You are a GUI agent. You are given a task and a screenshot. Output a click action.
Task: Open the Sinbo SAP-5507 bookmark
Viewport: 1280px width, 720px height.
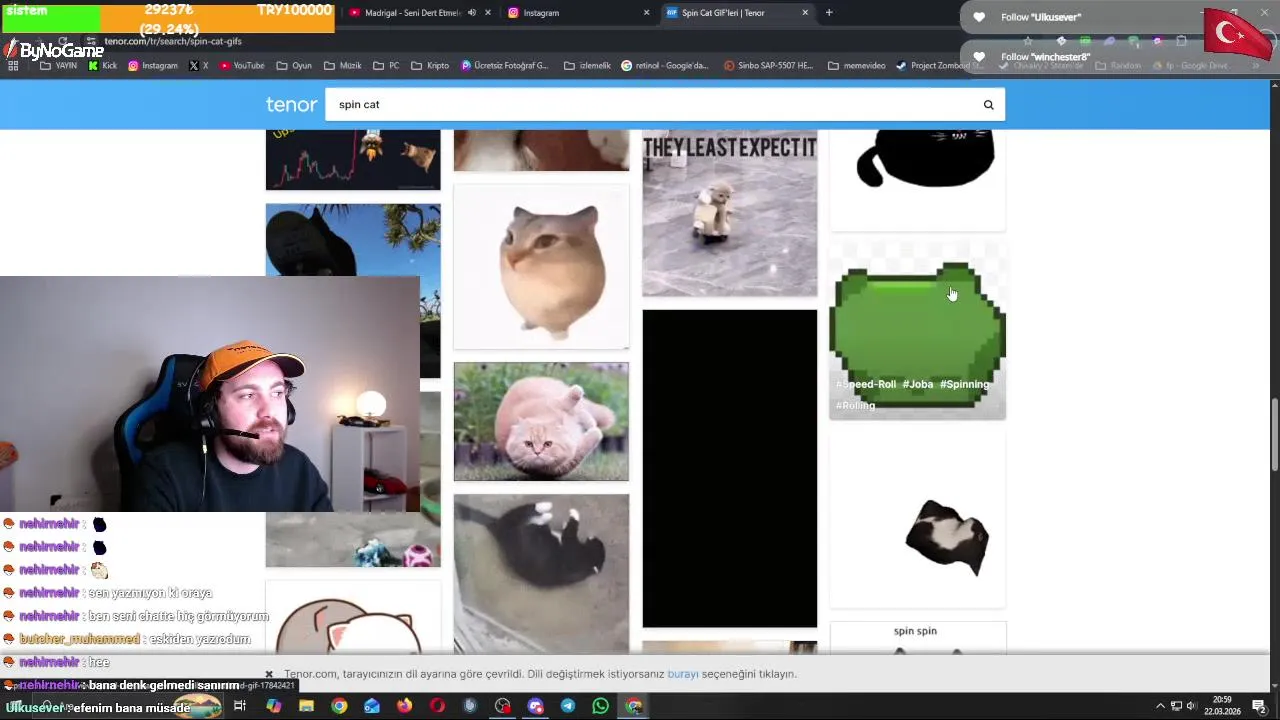(769, 66)
